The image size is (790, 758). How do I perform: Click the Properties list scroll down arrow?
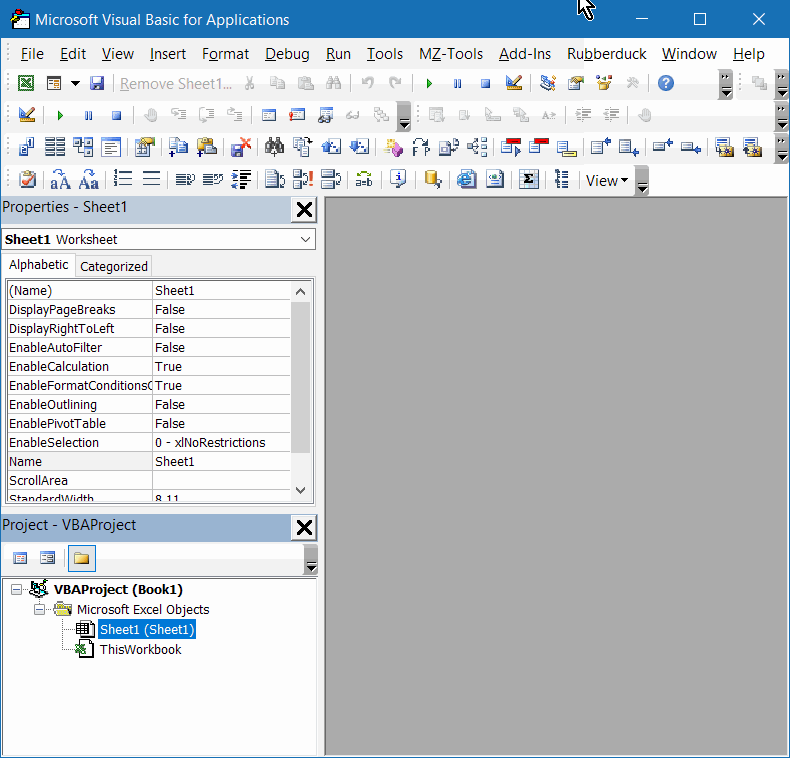301,490
